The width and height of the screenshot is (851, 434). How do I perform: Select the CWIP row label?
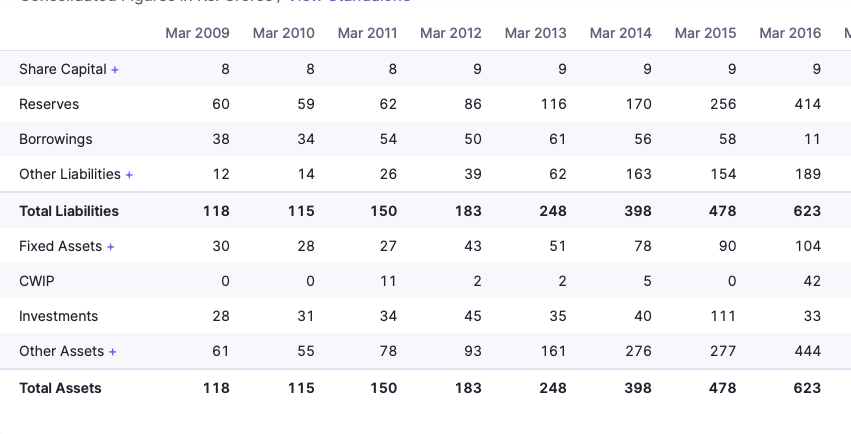coord(37,281)
